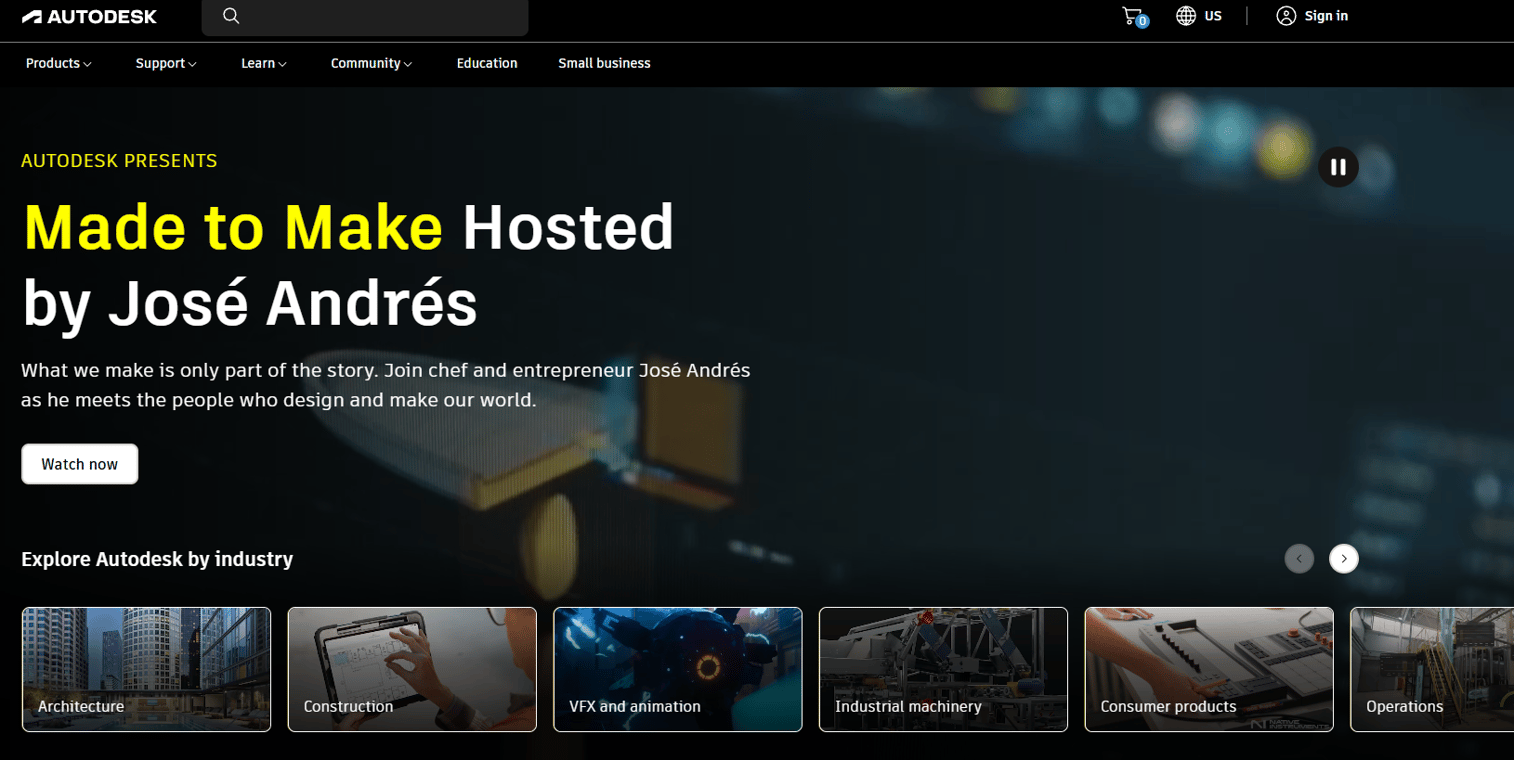
Task: Open the Architecture industry card
Action: tap(146, 670)
